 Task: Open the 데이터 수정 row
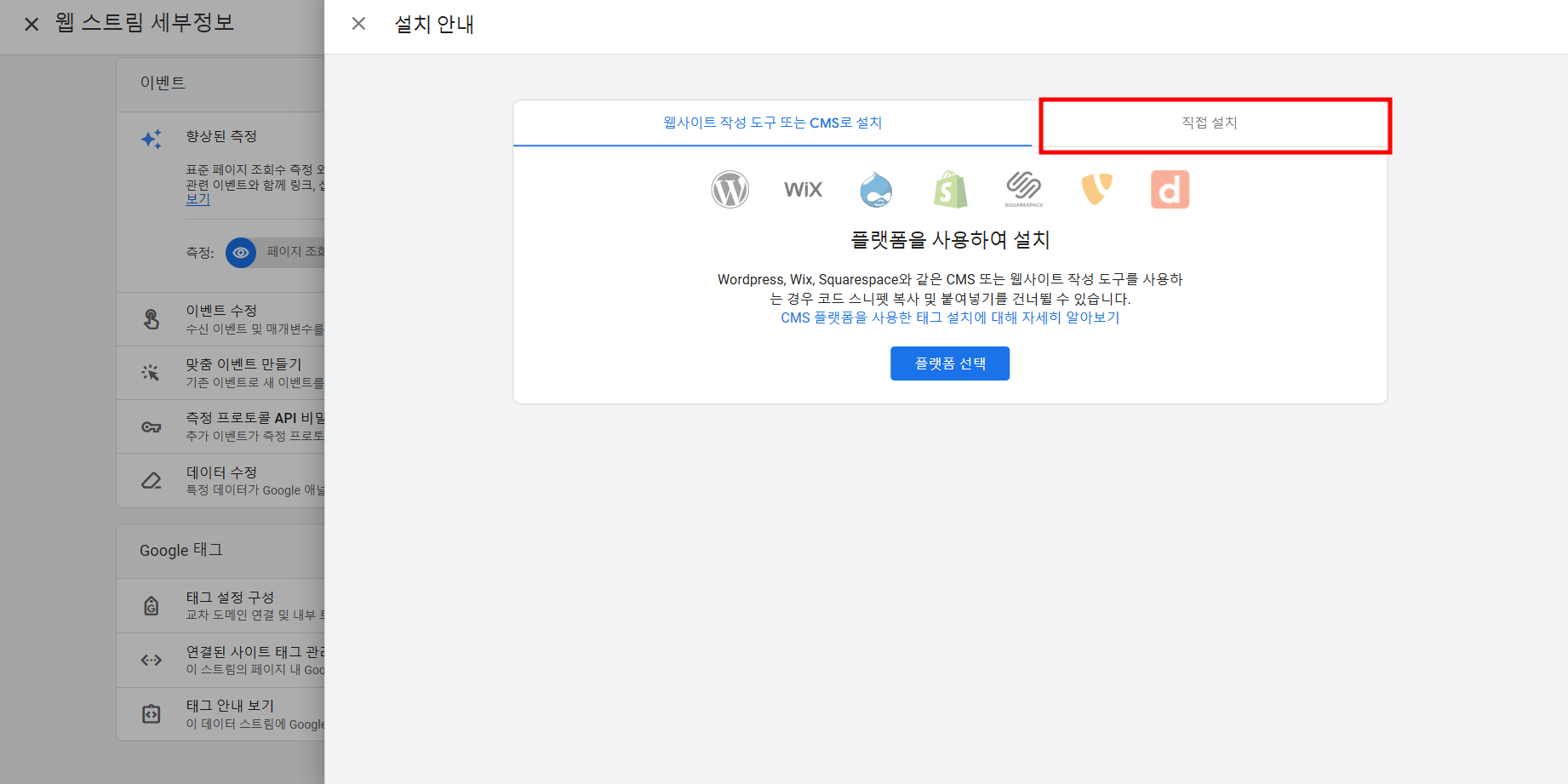click(220, 480)
